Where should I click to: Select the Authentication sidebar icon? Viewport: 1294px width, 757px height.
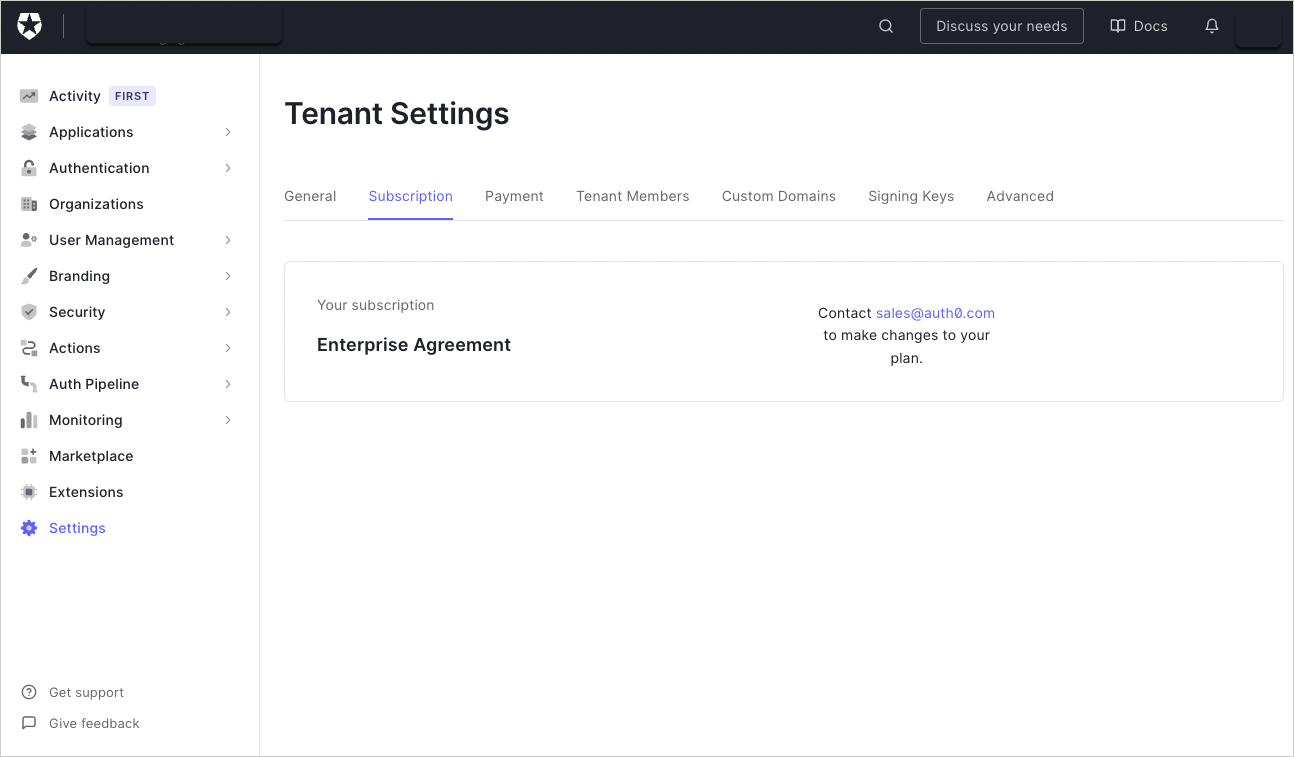(29, 167)
